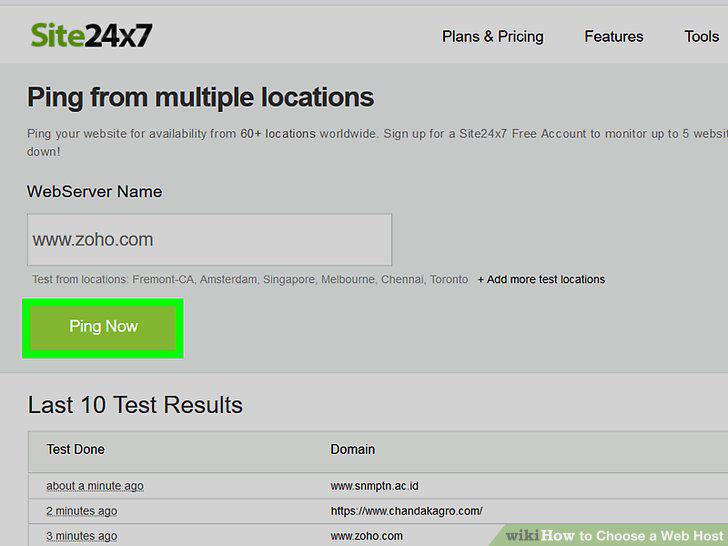This screenshot has width=728, height=546.
Task: Open the Tools menu item
Action: [x=702, y=36]
